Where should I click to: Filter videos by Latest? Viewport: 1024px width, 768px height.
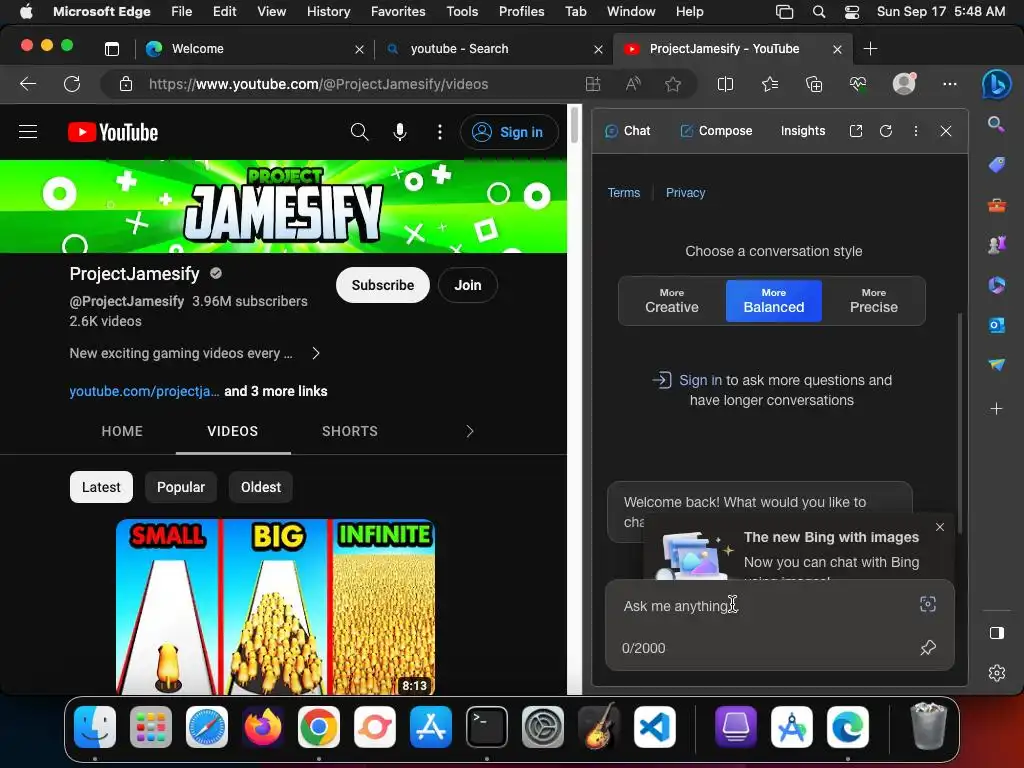point(101,487)
